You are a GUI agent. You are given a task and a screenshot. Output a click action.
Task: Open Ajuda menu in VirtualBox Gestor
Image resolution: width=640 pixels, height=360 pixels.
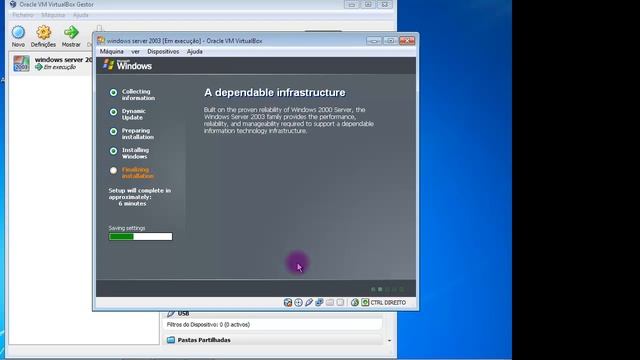pyautogui.click(x=80, y=15)
